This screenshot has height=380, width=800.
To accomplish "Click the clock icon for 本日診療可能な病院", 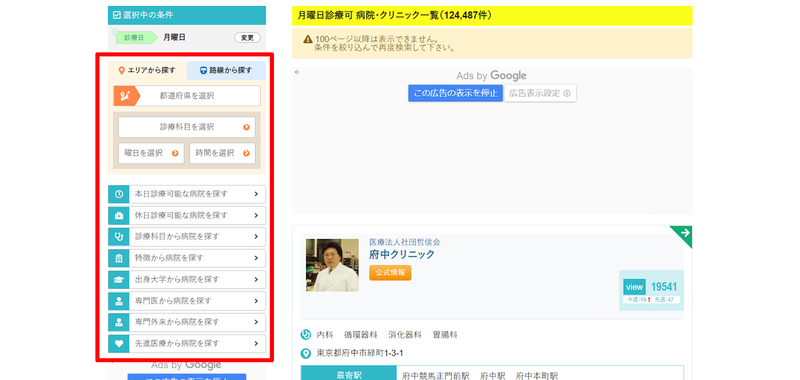I will coord(119,194).
